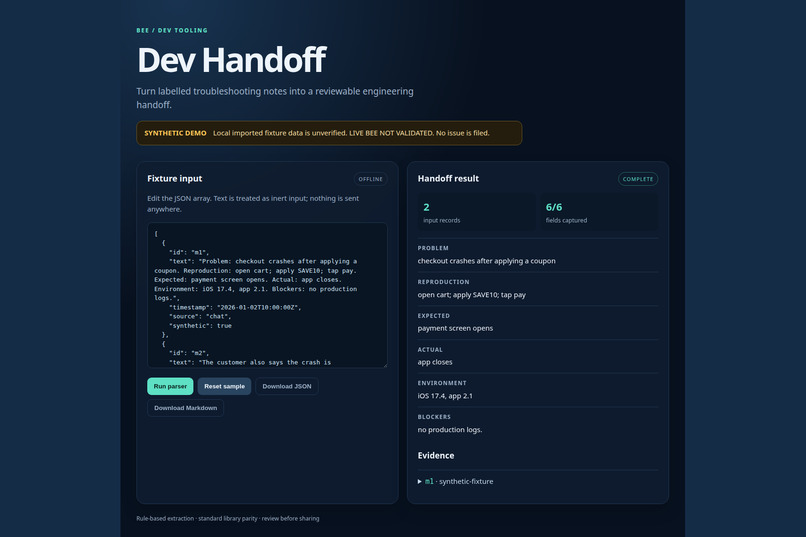
Task: Click the COMPLETE status badge
Action: pyautogui.click(x=638, y=179)
